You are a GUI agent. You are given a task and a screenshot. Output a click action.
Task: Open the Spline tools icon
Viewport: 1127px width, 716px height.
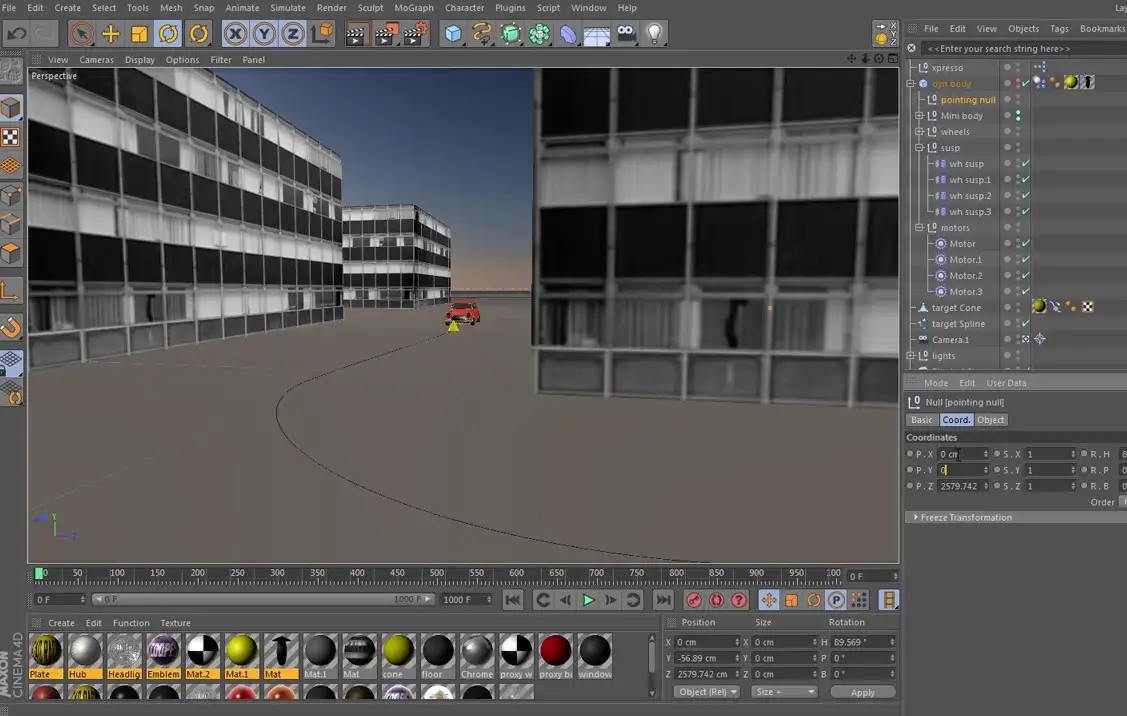(482, 34)
